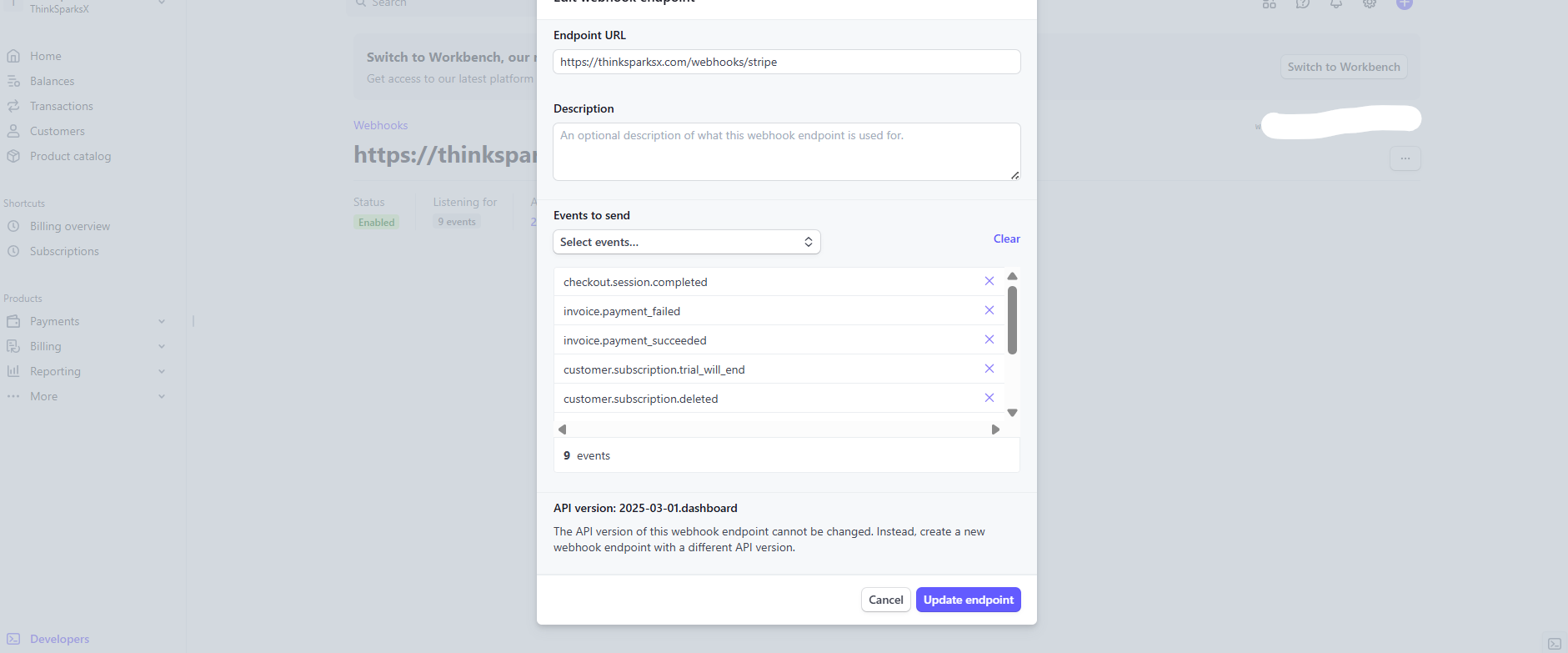Open Transactions in sidebar
1568x653 pixels.
coord(62,106)
